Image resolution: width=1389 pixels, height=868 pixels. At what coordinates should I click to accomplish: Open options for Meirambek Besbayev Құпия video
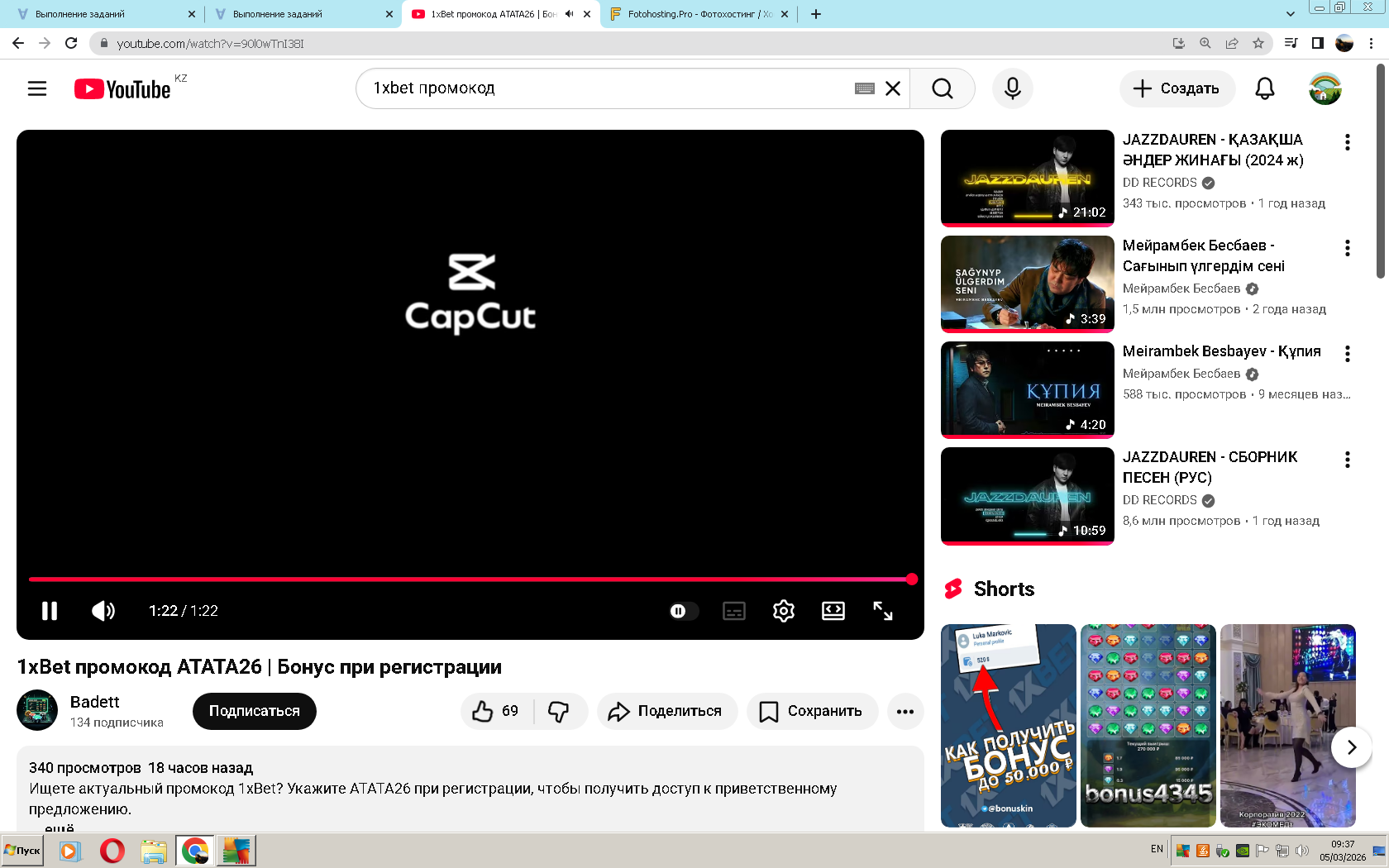[1348, 354]
